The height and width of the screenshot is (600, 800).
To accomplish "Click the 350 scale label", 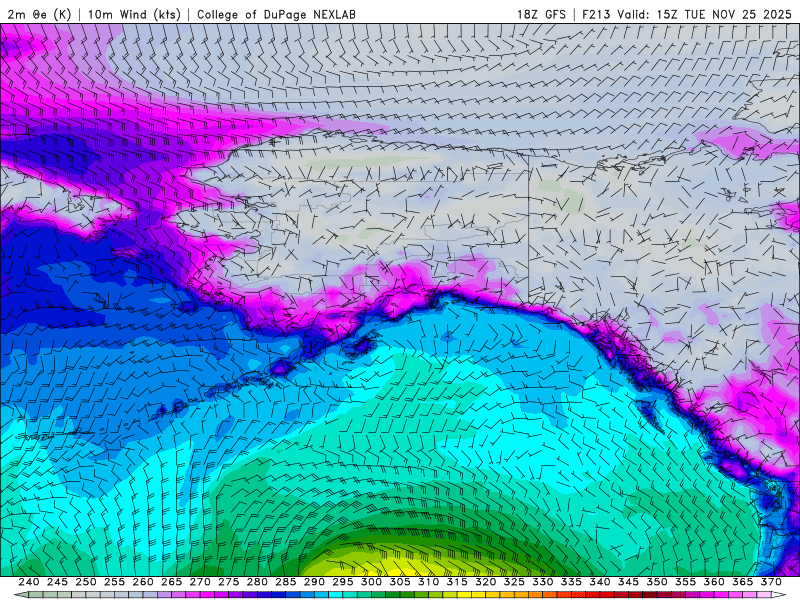I will (657, 582).
